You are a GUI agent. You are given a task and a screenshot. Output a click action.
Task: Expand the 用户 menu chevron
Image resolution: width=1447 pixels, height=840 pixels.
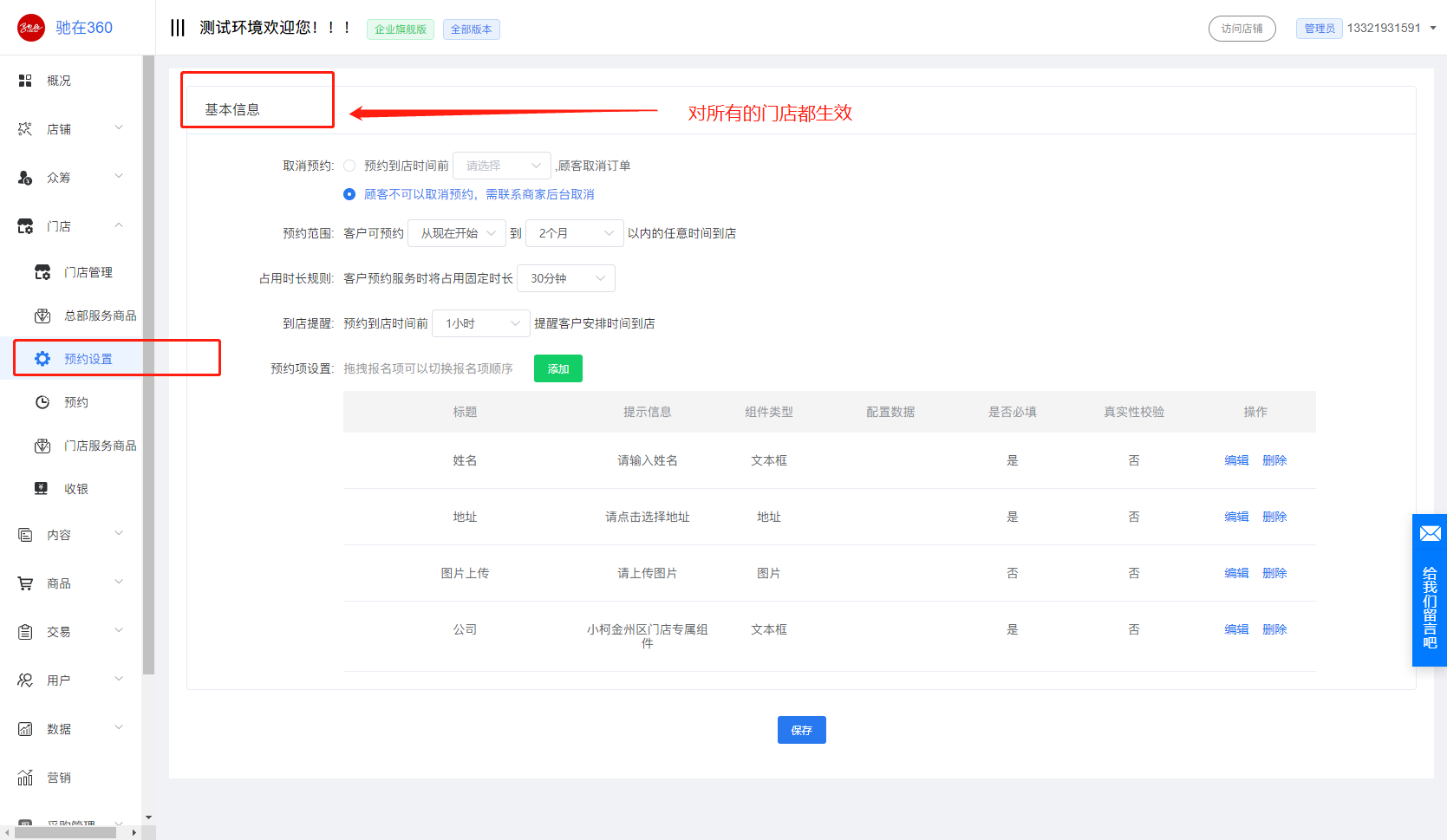[119, 680]
